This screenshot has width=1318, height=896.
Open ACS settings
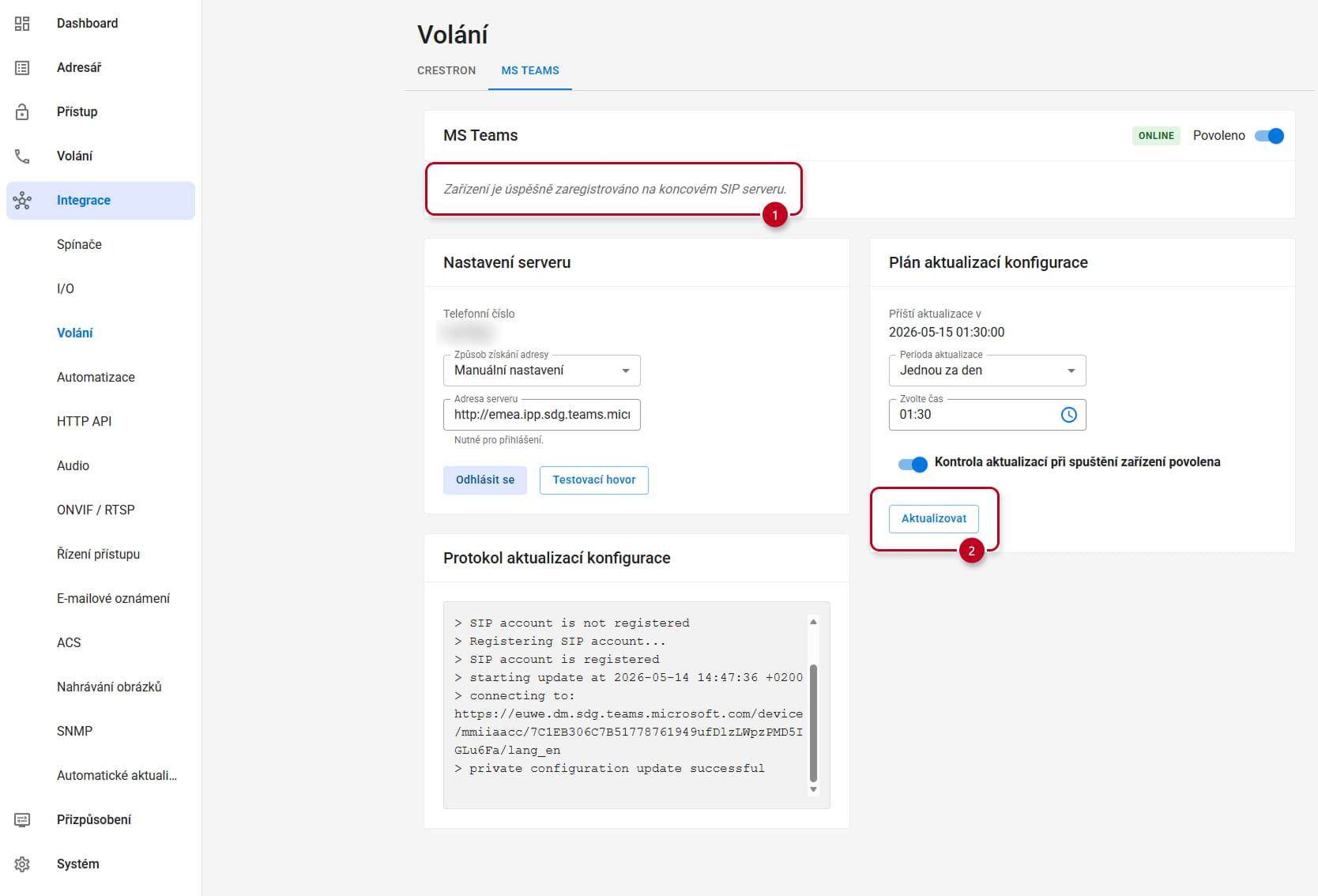click(100, 643)
